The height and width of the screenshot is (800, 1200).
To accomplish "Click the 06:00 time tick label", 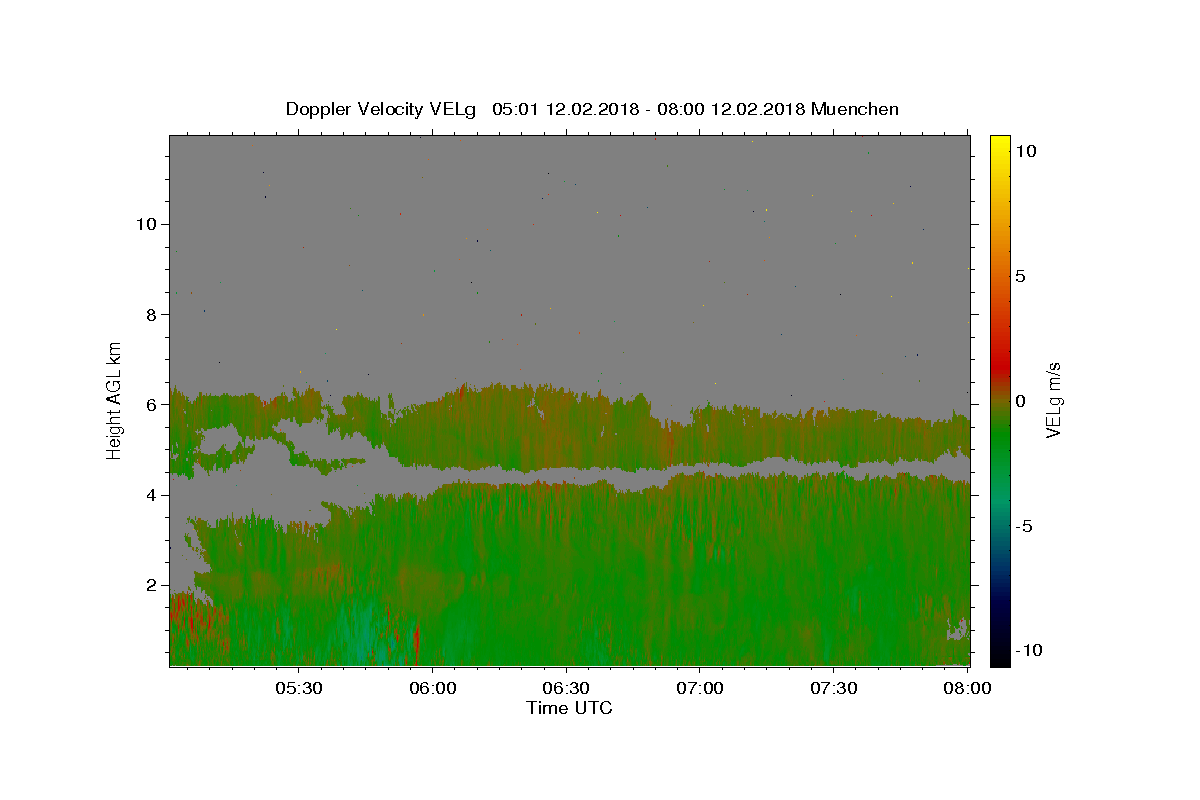I will click(x=433, y=689).
